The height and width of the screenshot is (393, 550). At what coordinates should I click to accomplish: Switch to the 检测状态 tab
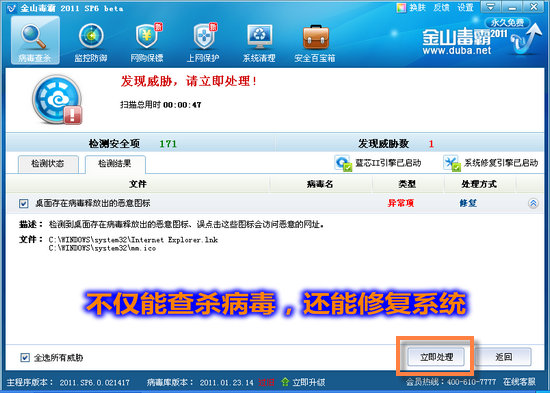(48, 164)
